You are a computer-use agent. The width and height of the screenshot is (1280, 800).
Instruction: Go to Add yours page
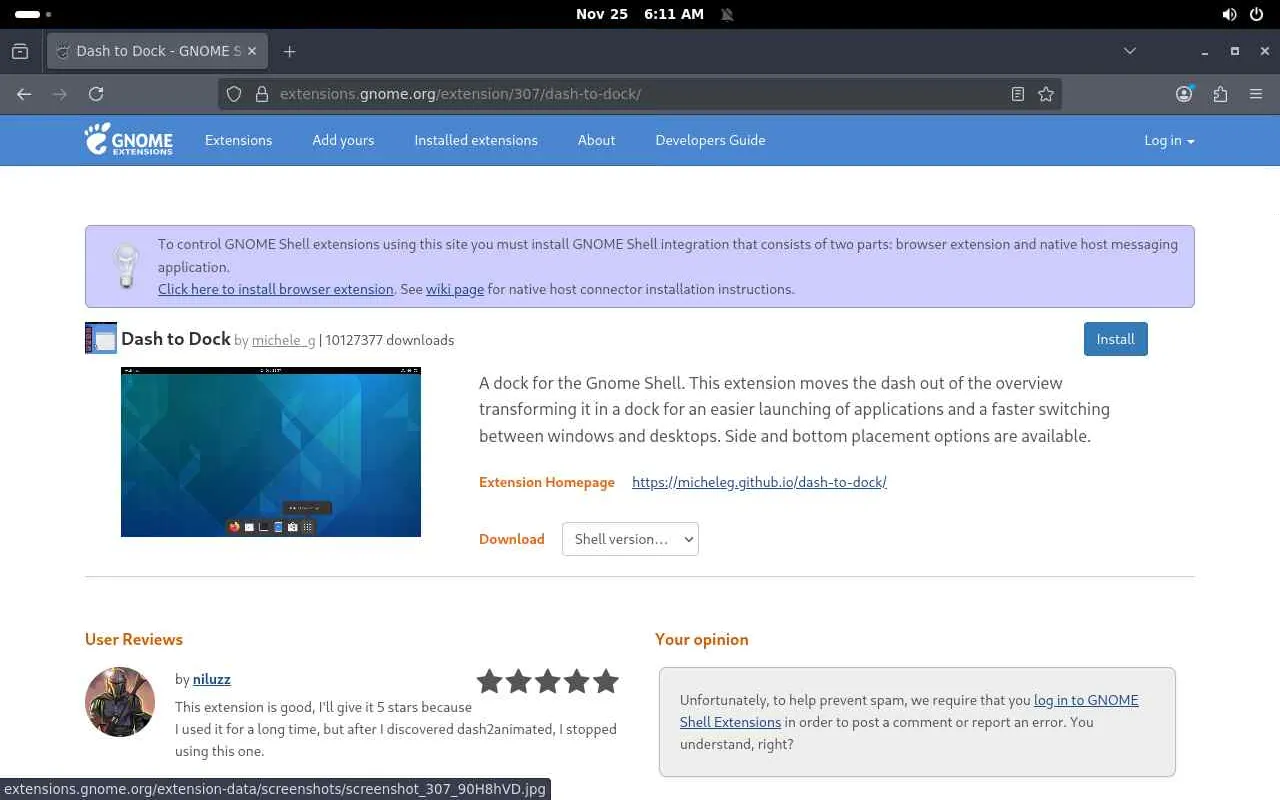(x=343, y=140)
